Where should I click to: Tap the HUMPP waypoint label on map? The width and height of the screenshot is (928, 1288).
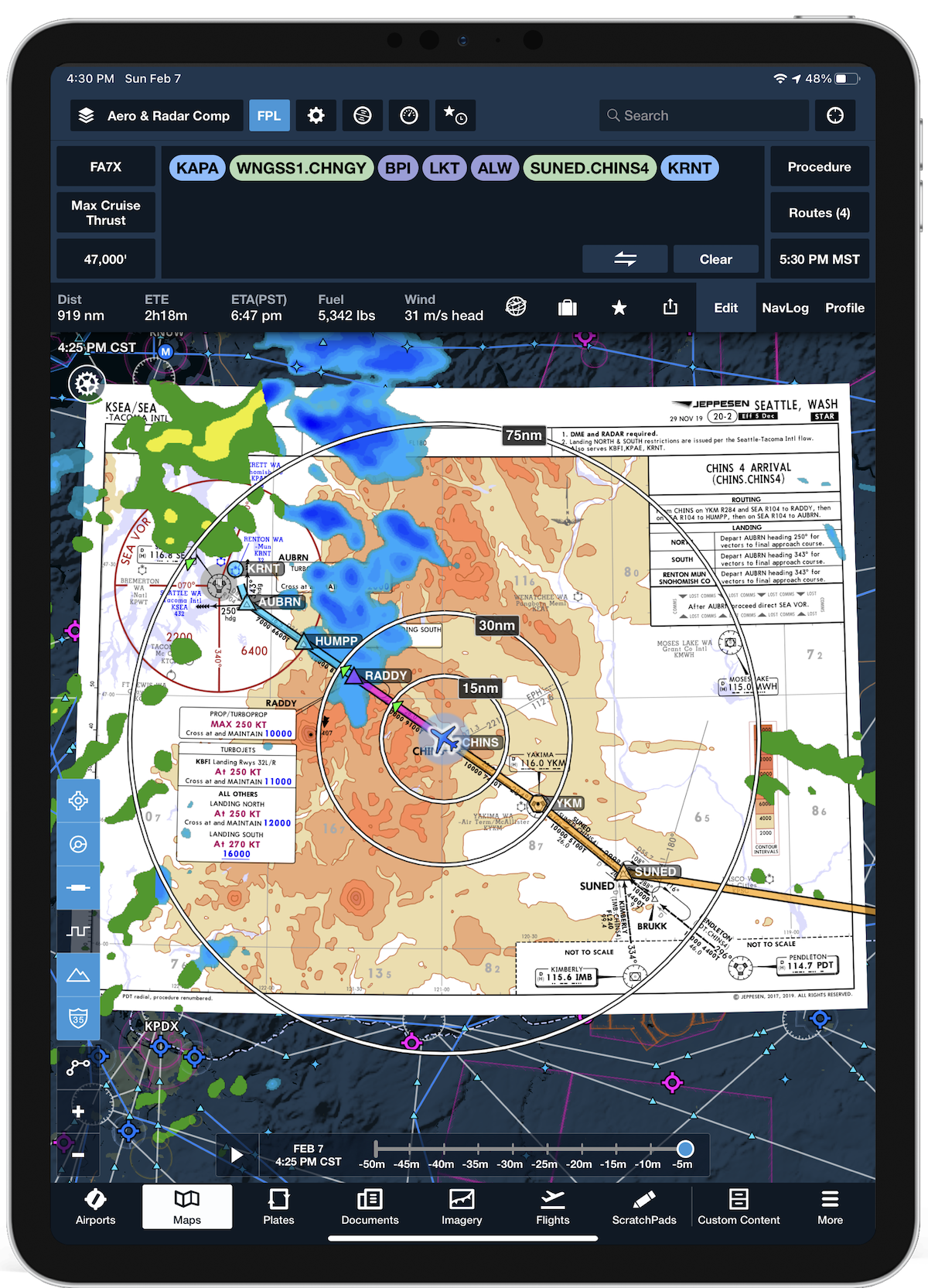[336, 641]
